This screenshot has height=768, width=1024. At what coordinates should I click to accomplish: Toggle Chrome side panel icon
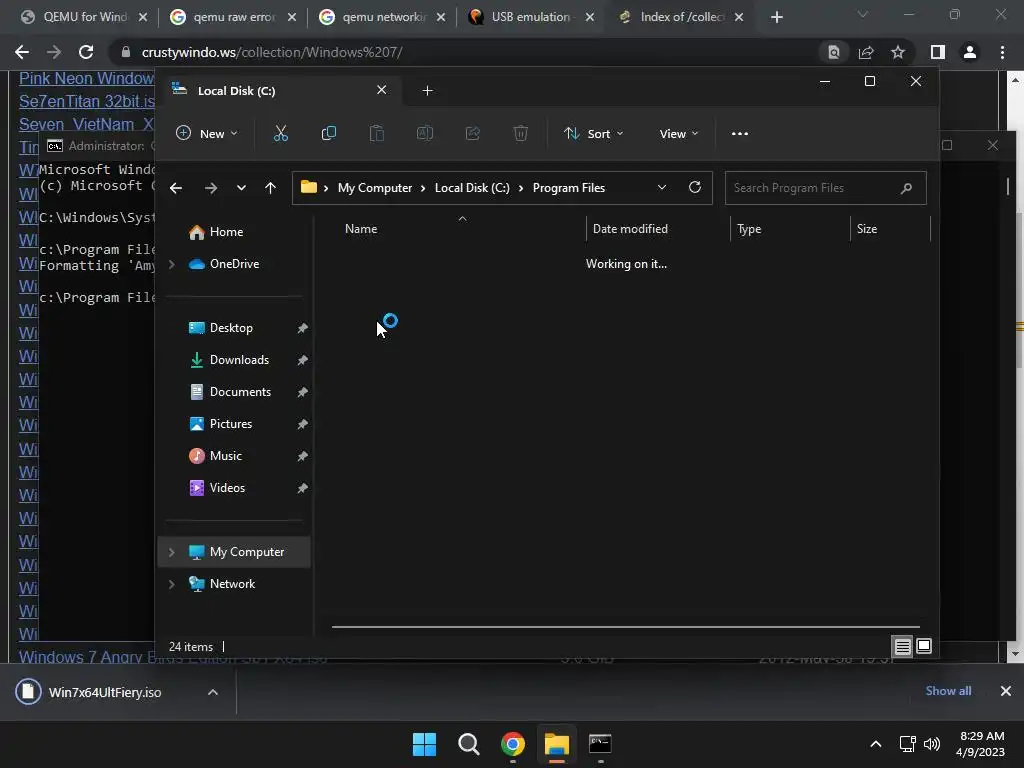point(938,52)
